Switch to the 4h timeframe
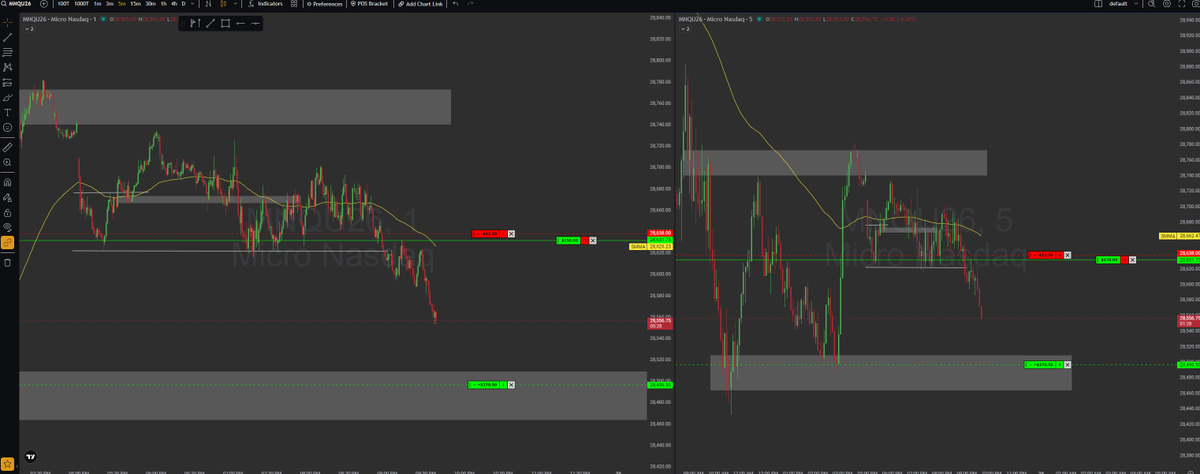The height and width of the screenshot is (474, 1200). tap(174, 4)
